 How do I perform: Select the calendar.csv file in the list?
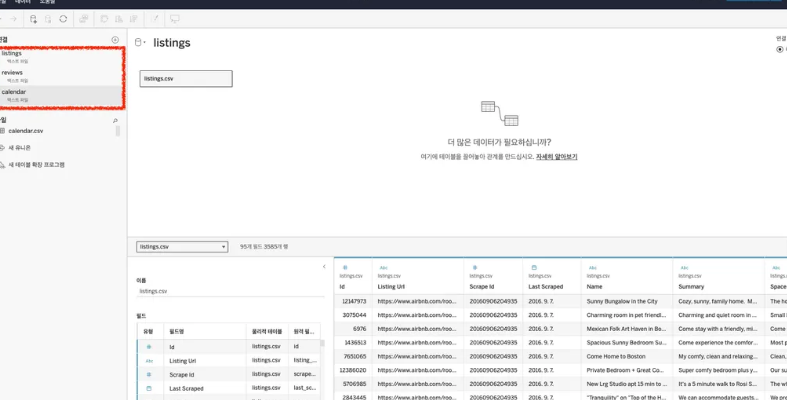pos(26,130)
